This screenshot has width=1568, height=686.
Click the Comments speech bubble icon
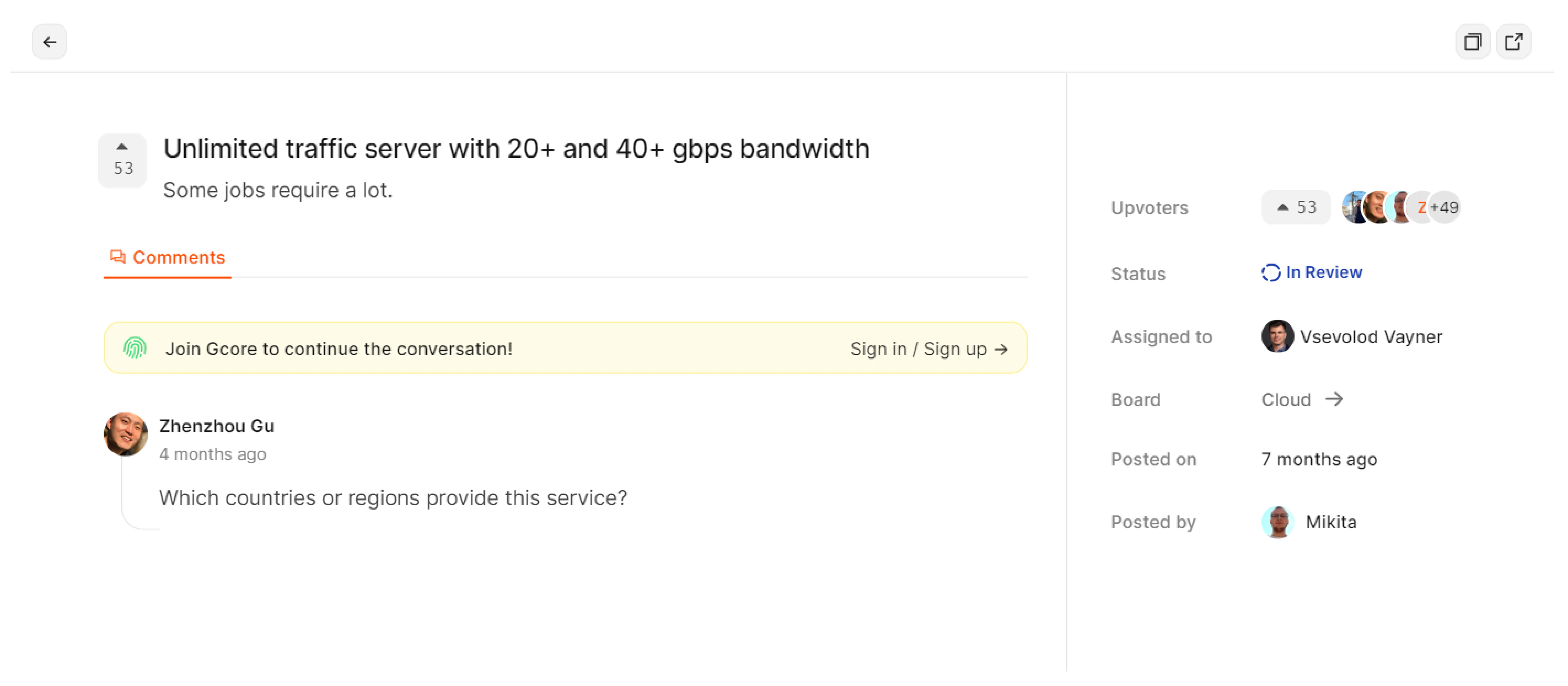(118, 257)
